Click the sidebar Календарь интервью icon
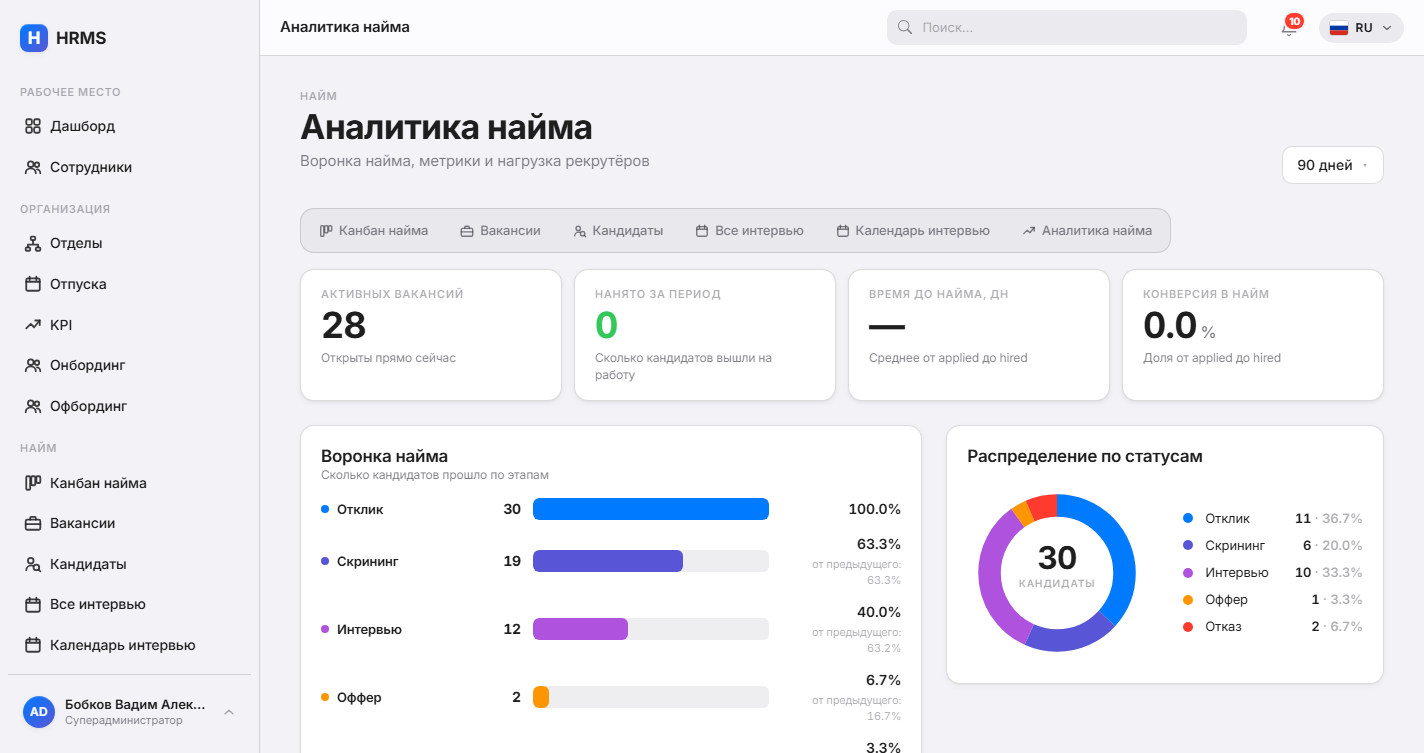The image size is (1424, 753). 33,645
